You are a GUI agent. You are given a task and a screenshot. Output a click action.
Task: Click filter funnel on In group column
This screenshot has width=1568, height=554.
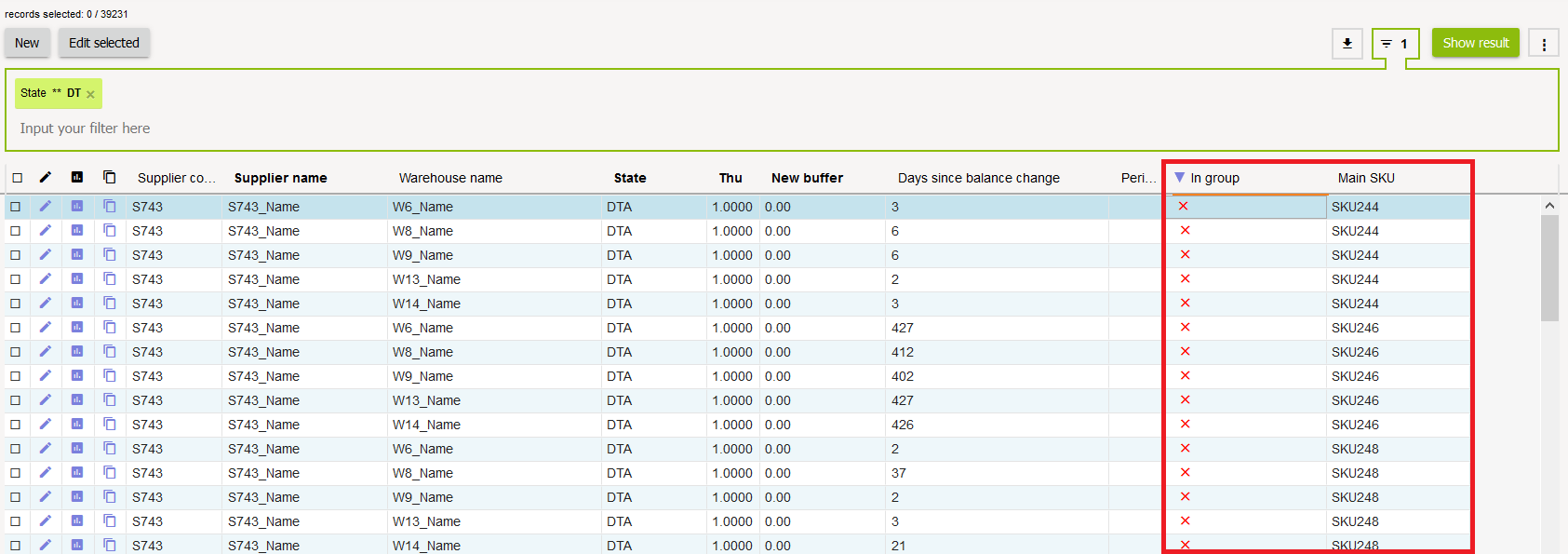pyautogui.click(x=1179, y=178)
